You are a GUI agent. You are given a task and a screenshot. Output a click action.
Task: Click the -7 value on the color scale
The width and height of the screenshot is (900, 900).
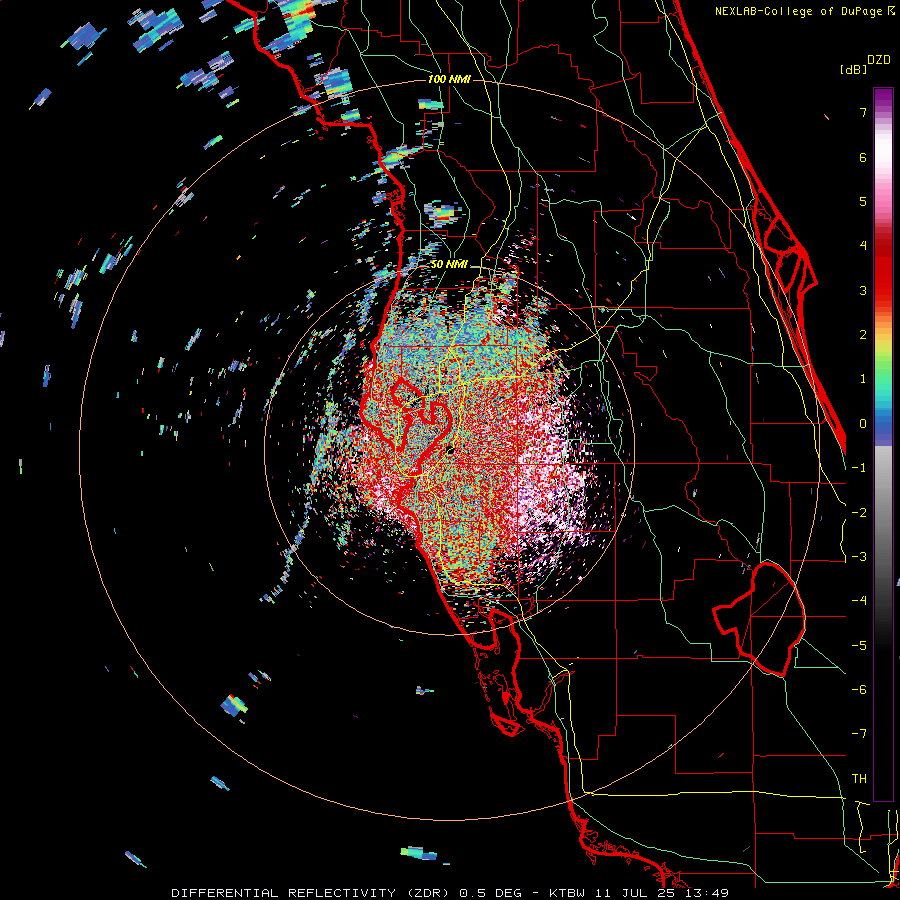859,734
